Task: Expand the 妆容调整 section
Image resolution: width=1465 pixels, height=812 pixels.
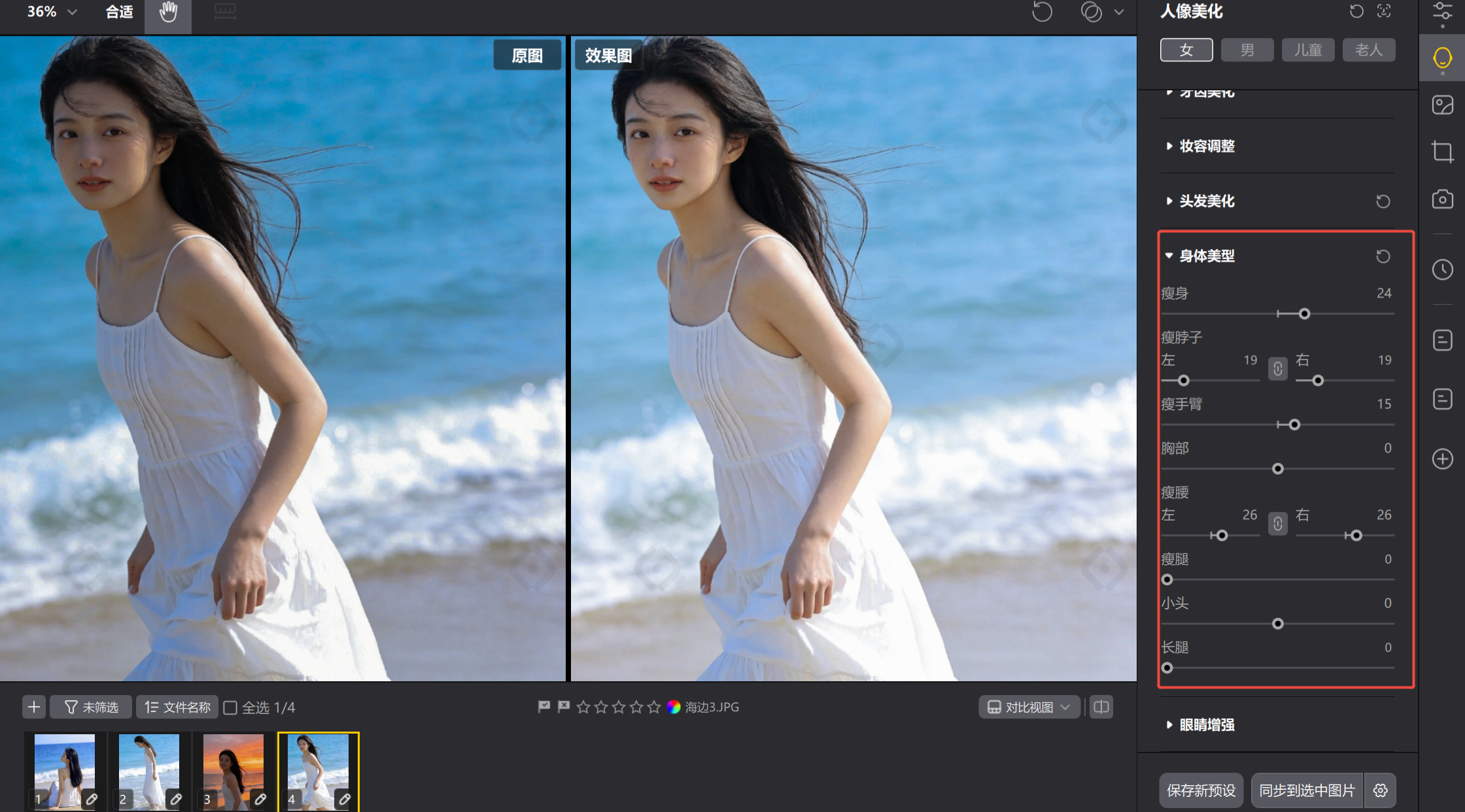Action: click(1207, 146)
